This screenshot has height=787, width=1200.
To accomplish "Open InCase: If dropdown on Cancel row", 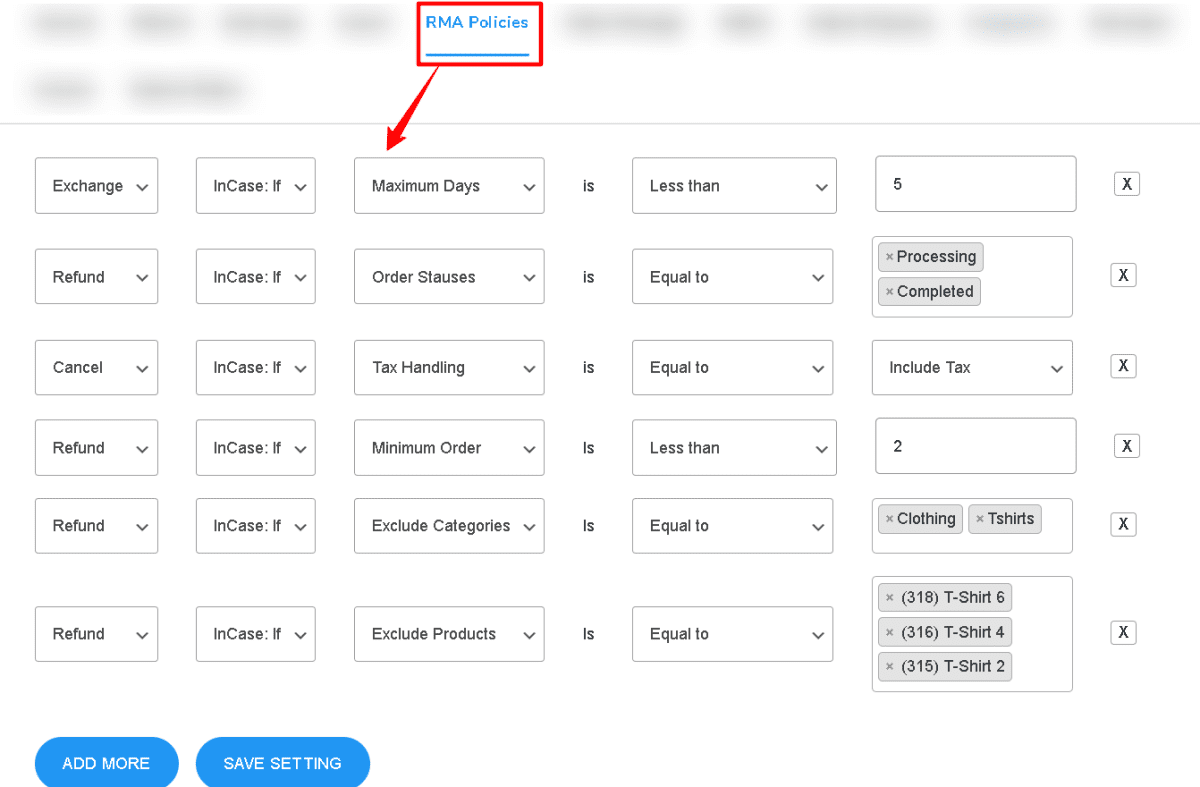I will (255, 367).
